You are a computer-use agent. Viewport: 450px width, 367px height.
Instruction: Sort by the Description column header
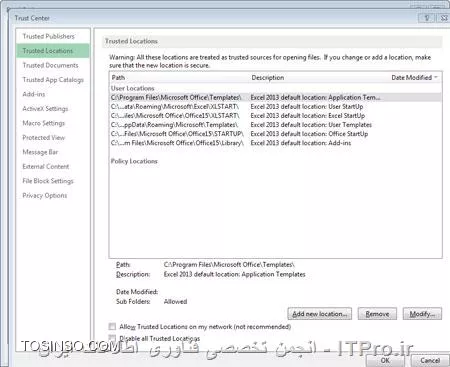point(268,77)
